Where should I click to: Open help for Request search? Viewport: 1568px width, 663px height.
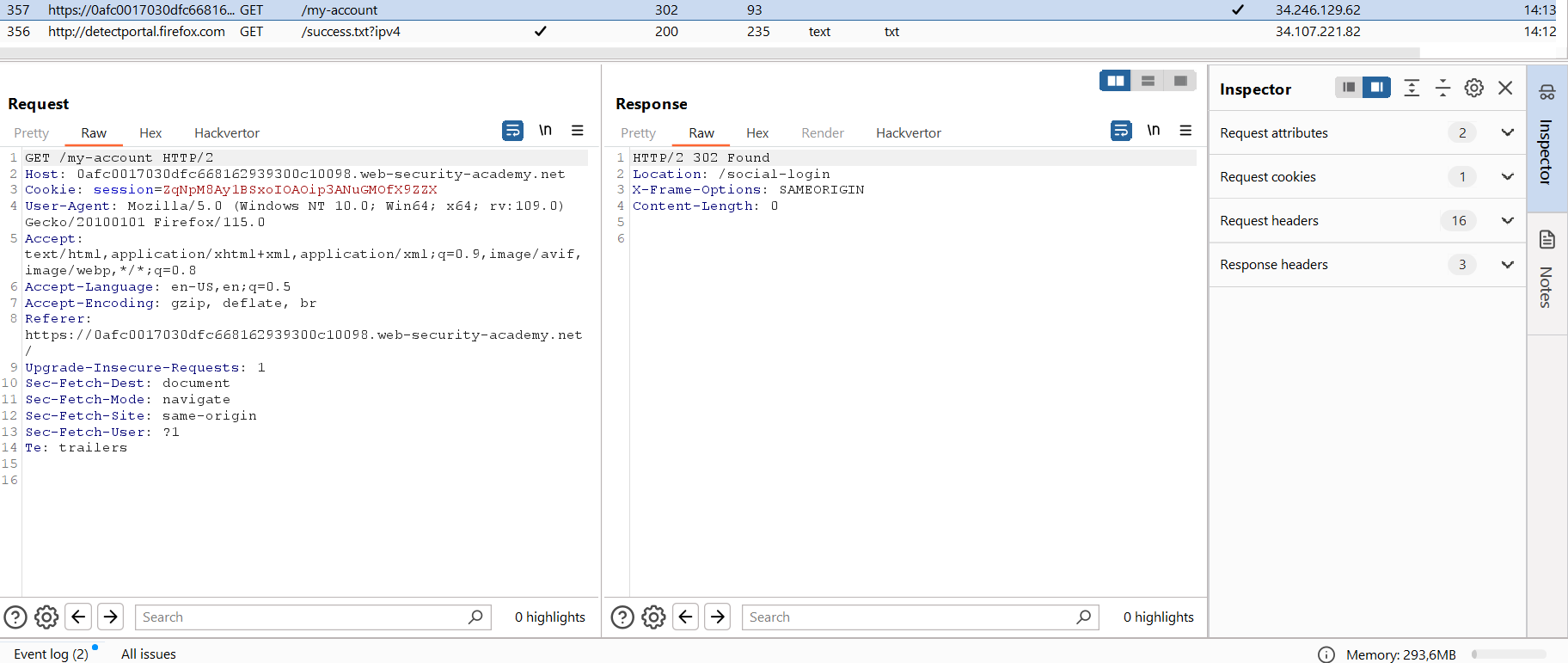(15, 617)
